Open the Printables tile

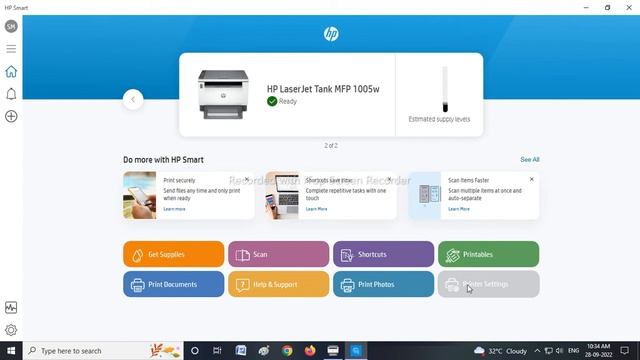coord(489,254)
